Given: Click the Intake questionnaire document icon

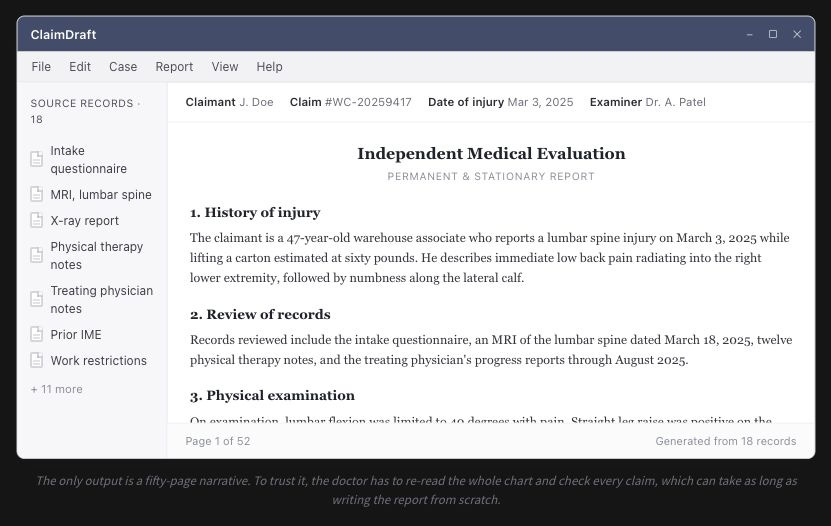Looking at the screenshot, I should [37, 159].
